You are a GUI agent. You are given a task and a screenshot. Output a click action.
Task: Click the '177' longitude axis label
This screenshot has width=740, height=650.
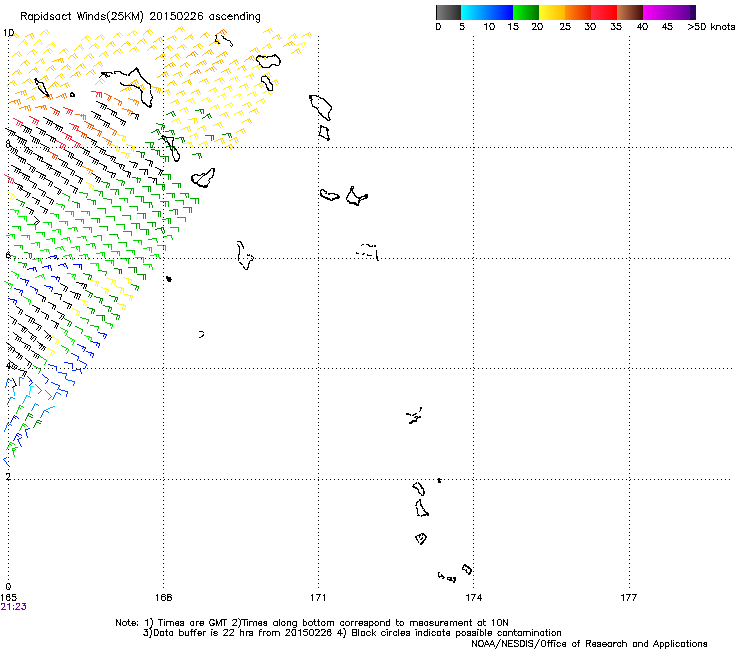(629, 598)
